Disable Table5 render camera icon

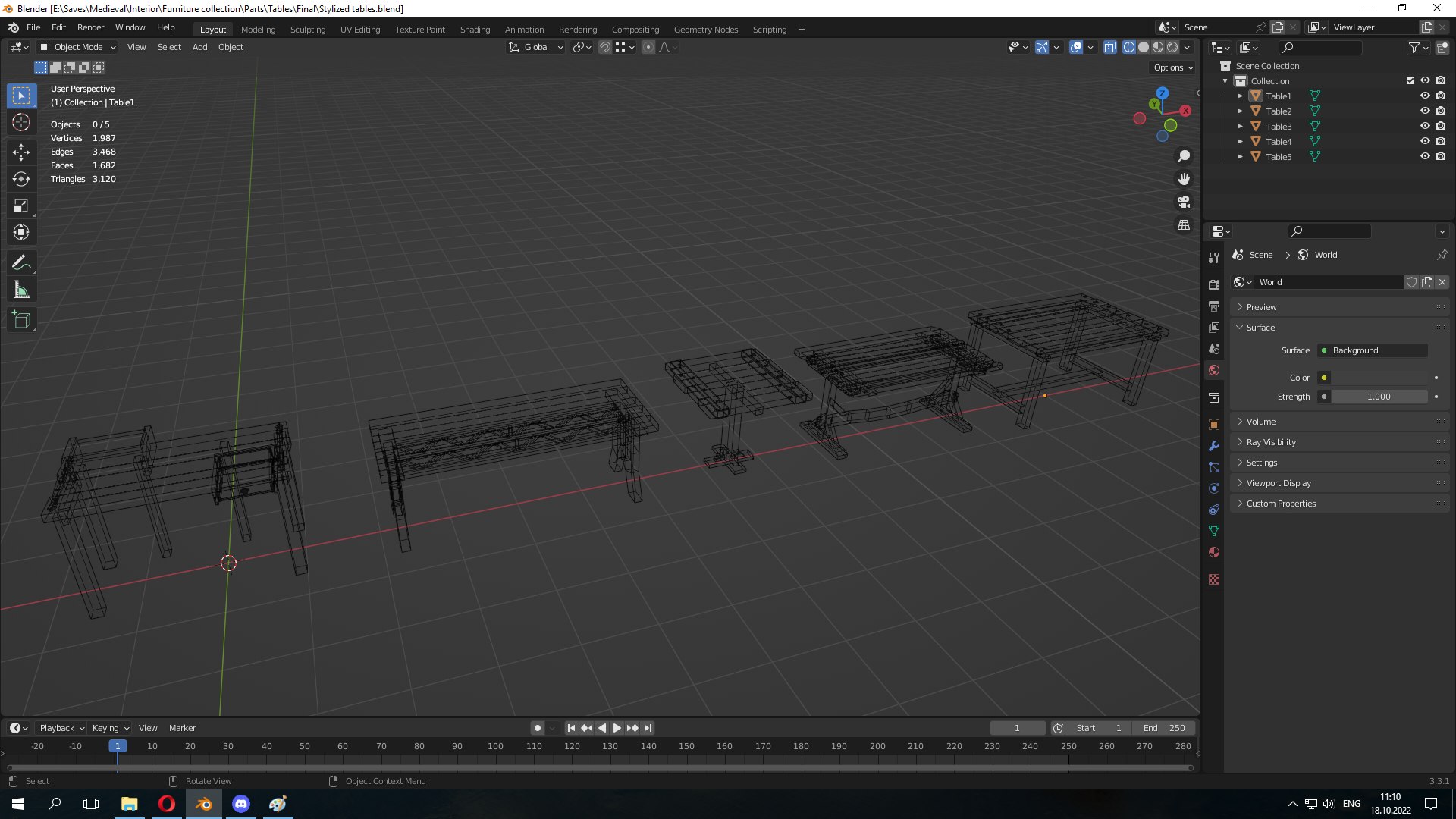tap(1440, 156)
